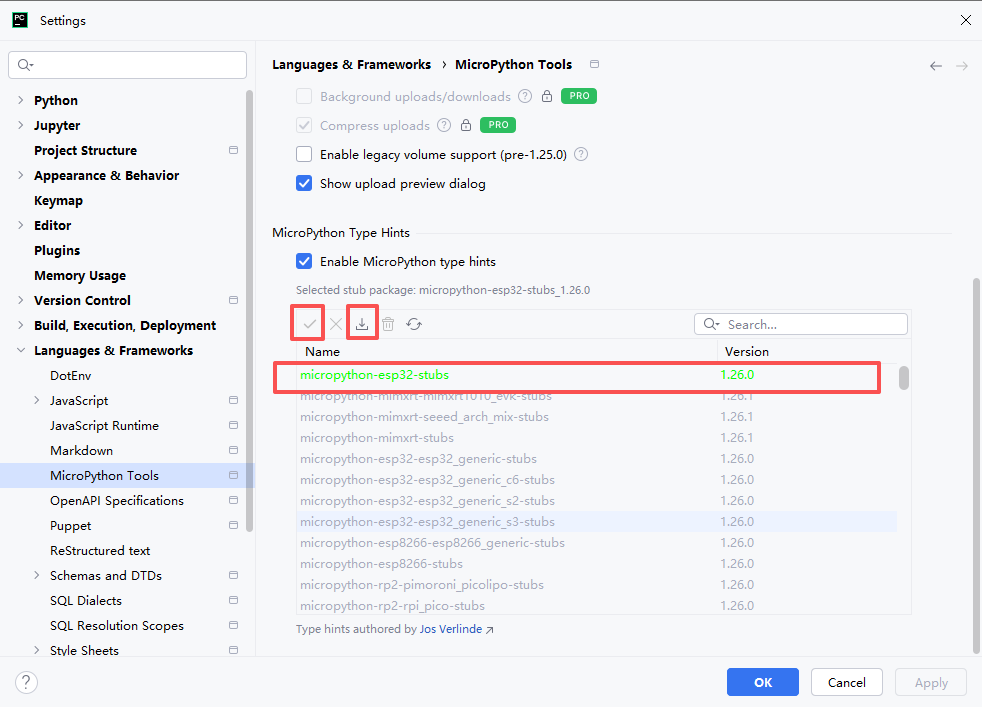Click the Apply button
This screenshot has width=982, height=707.
tap(931, 682)
